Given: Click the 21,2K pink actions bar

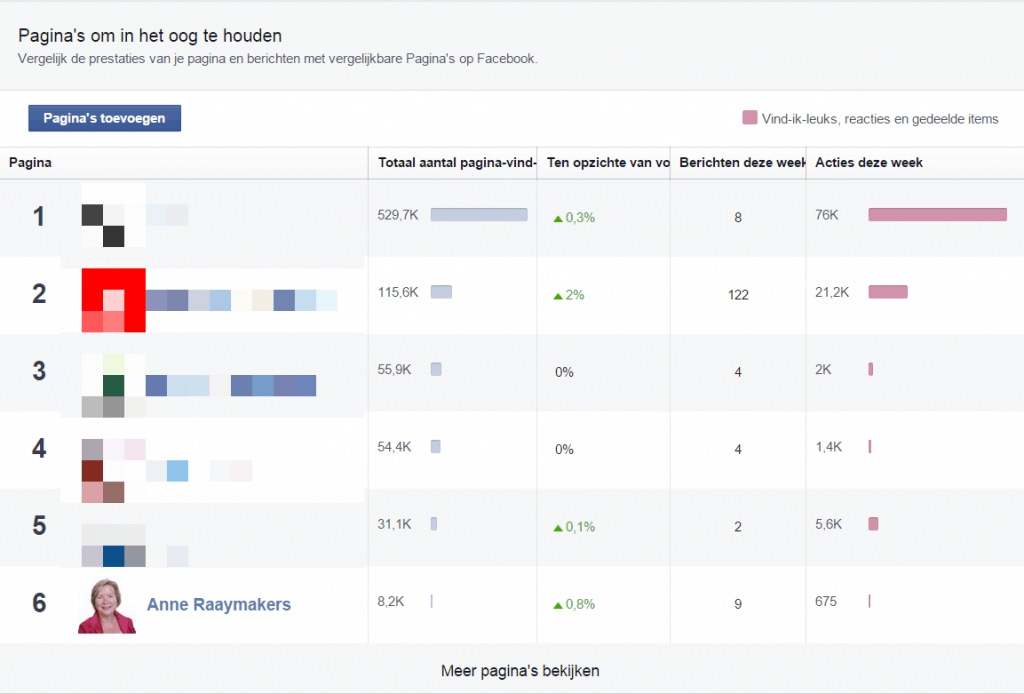Looking at the screenshot, I should pos(887,292).
